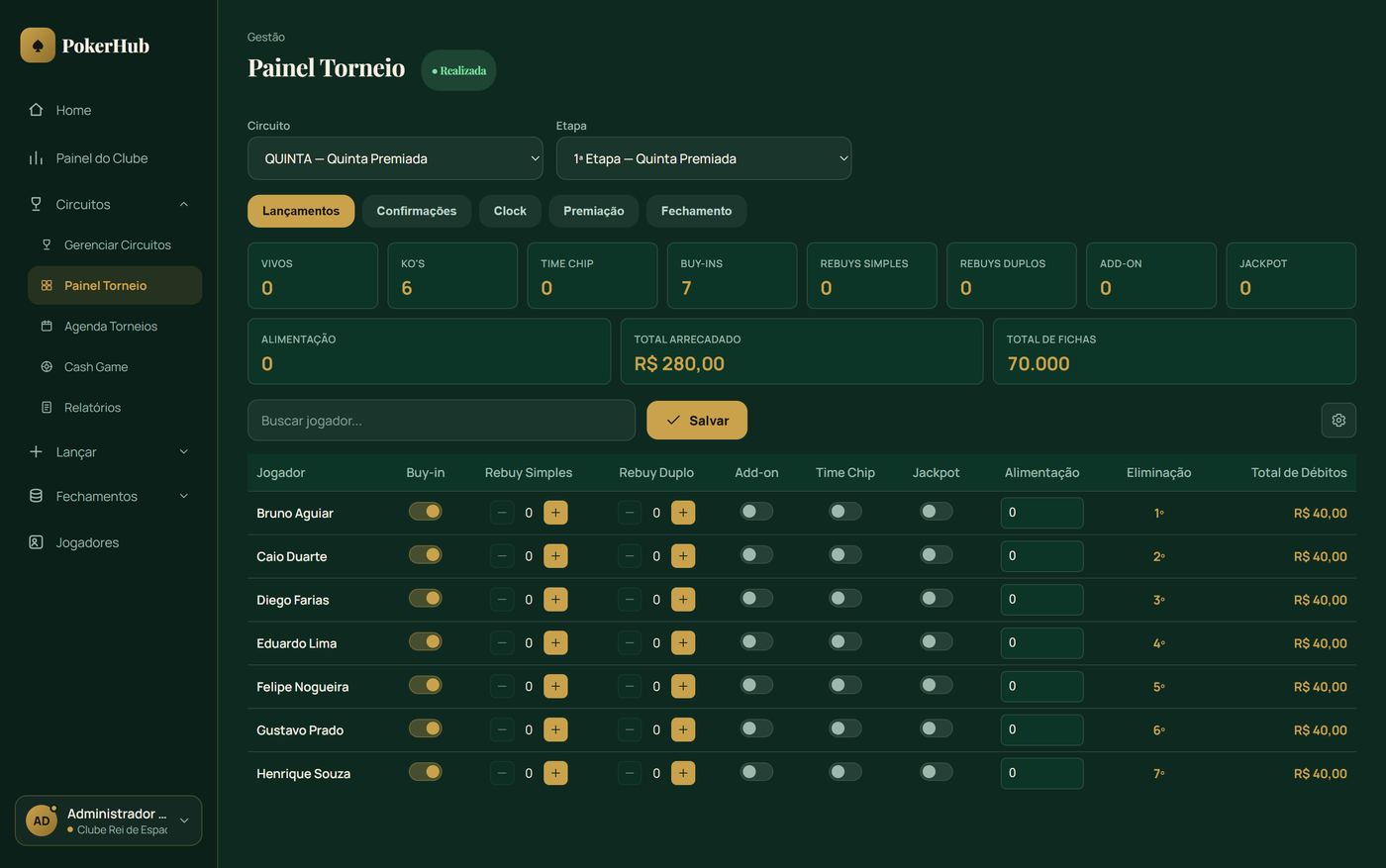Edit Alimentação value for Henrique Souza
The image size is (1386, 868).
[x=1041, y=774]
